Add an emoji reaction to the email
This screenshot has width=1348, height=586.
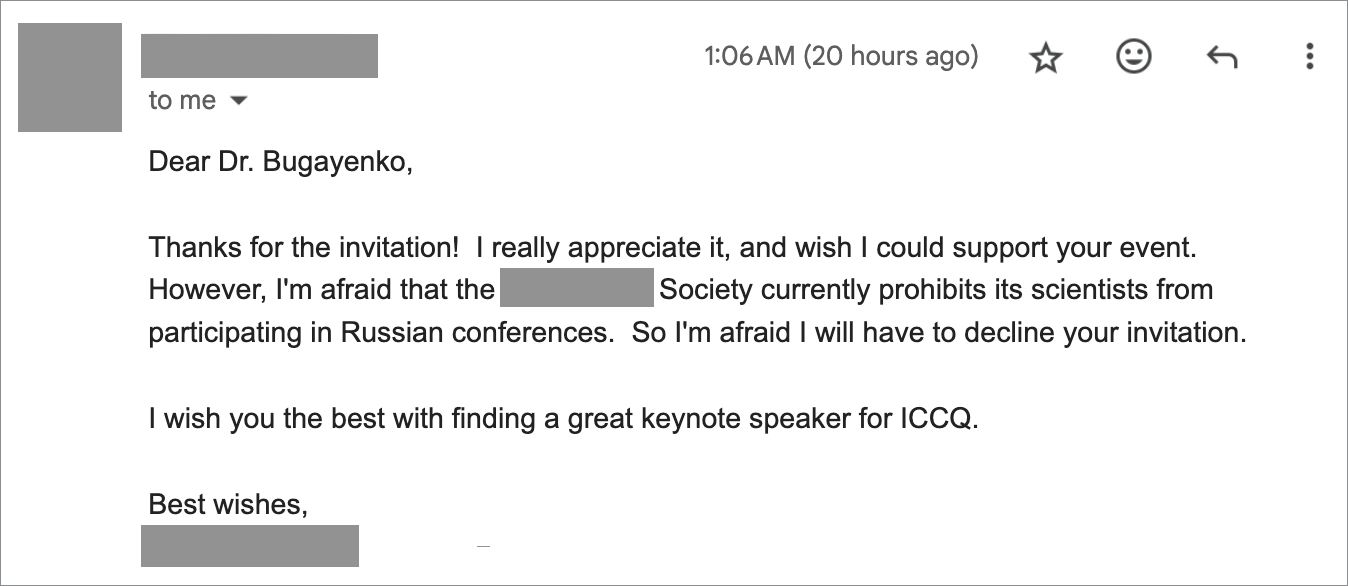pos(1134,56)
